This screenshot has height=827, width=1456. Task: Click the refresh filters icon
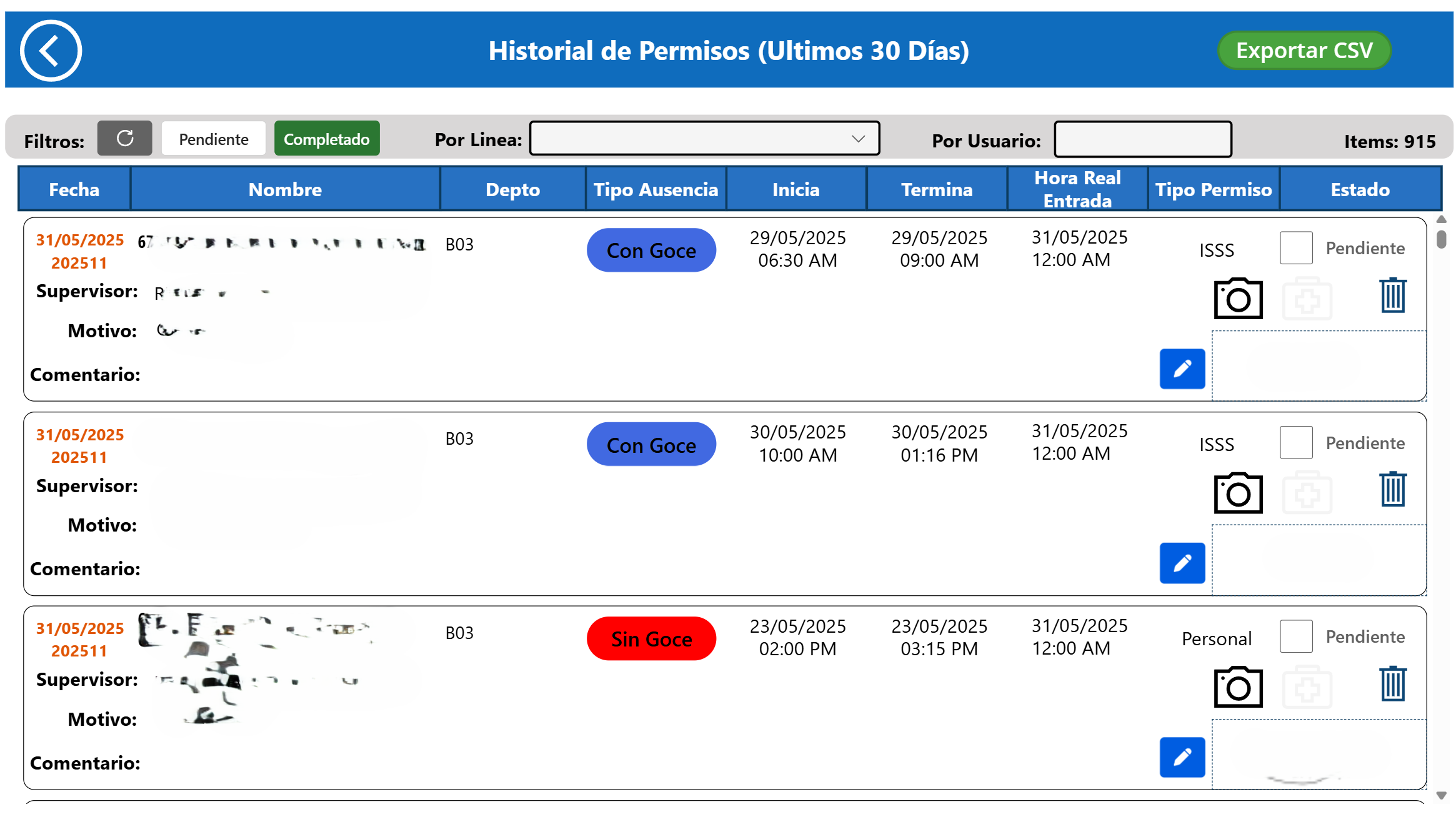(124, 138)
